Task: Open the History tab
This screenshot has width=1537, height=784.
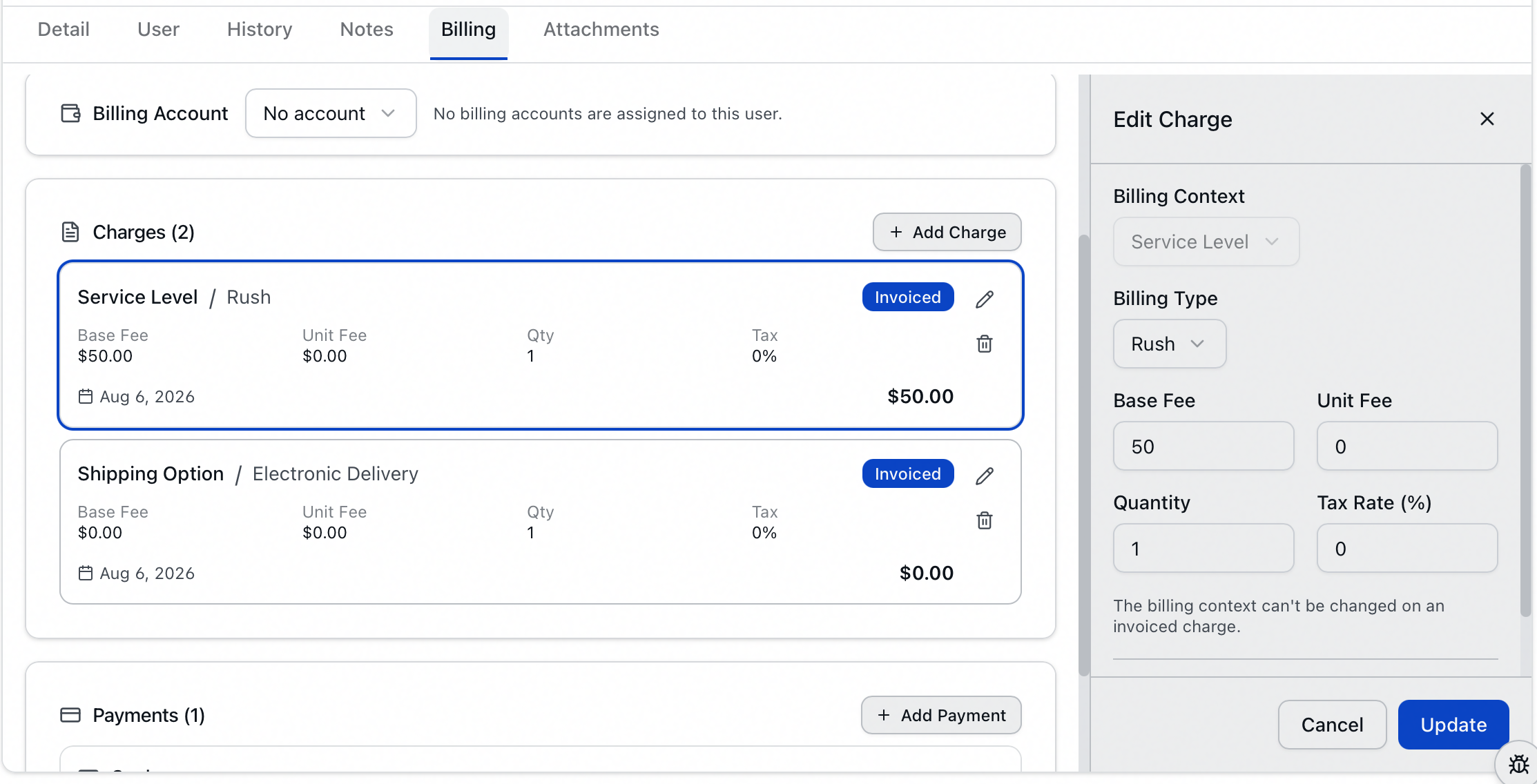Action: point(260,29)
